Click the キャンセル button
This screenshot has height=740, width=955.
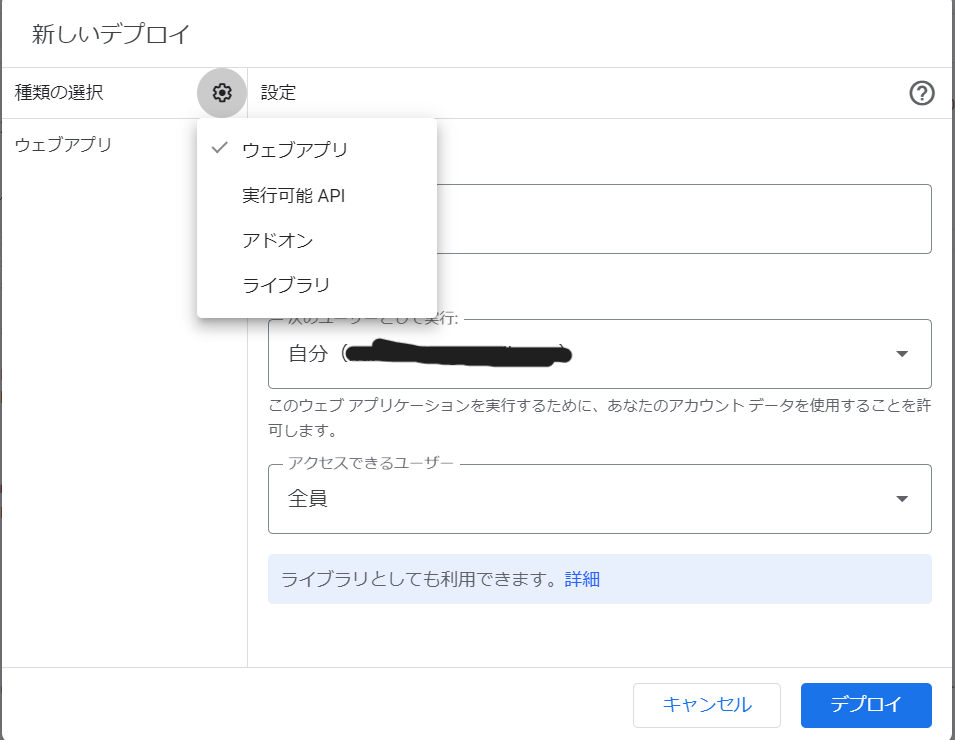click(x=707, y=705)
